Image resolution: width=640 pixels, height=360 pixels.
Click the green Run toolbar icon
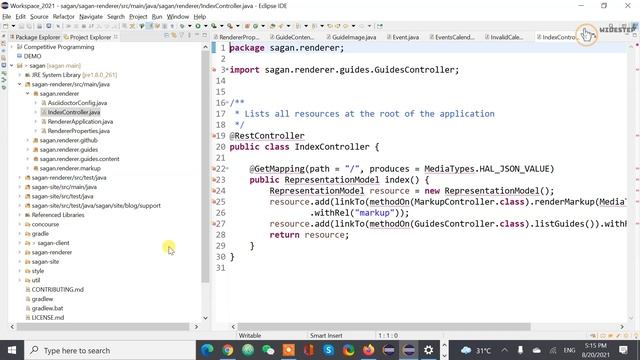[x=198, y=26]
